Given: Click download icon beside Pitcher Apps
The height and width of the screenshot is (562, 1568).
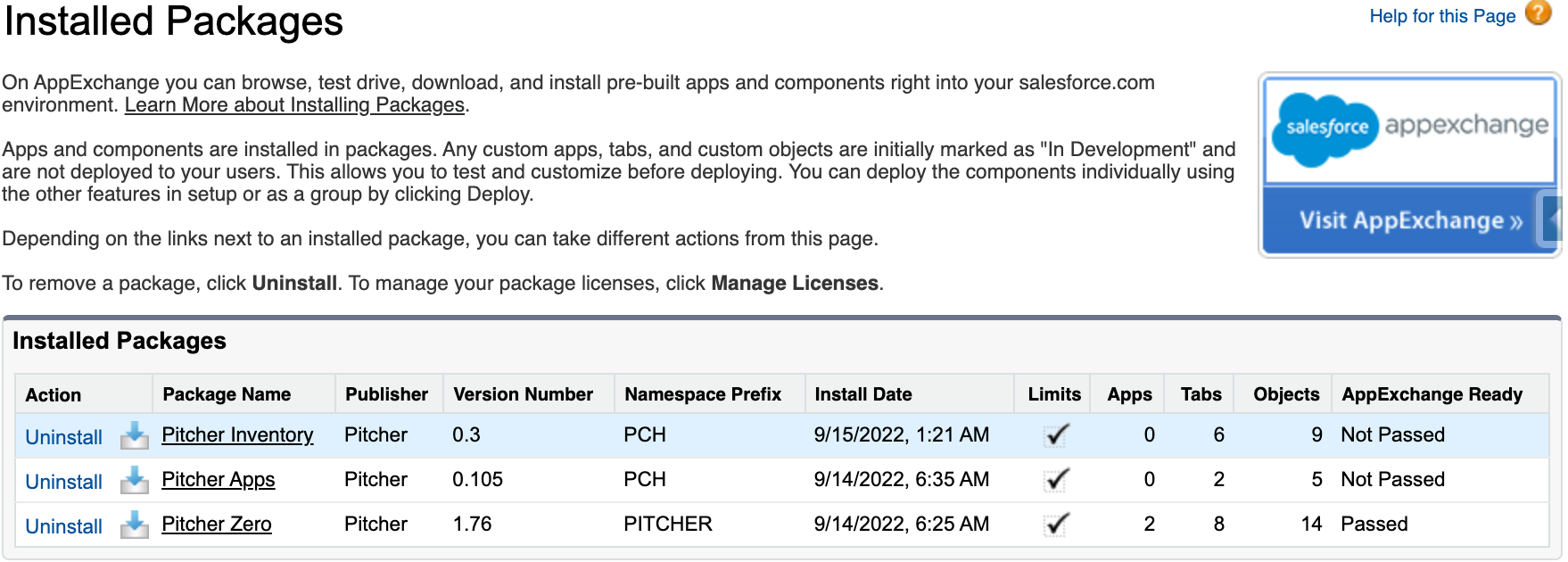Looking at the screenshot, I should click(x=135, y=480).
